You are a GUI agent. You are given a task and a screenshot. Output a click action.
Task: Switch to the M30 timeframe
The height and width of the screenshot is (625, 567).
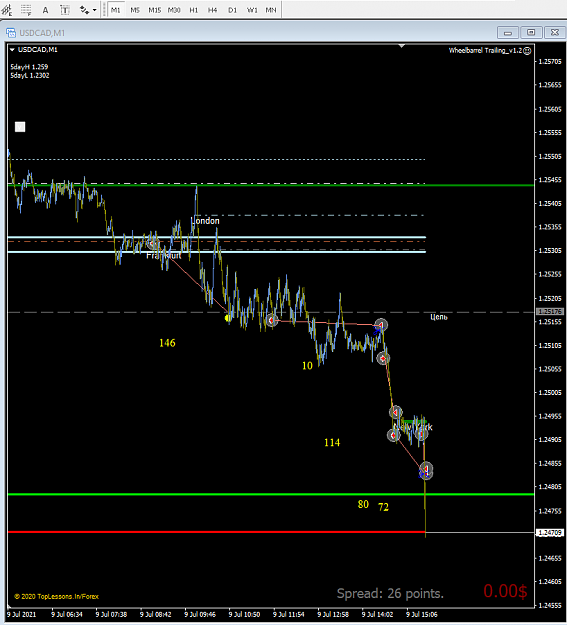coord(174,10)
